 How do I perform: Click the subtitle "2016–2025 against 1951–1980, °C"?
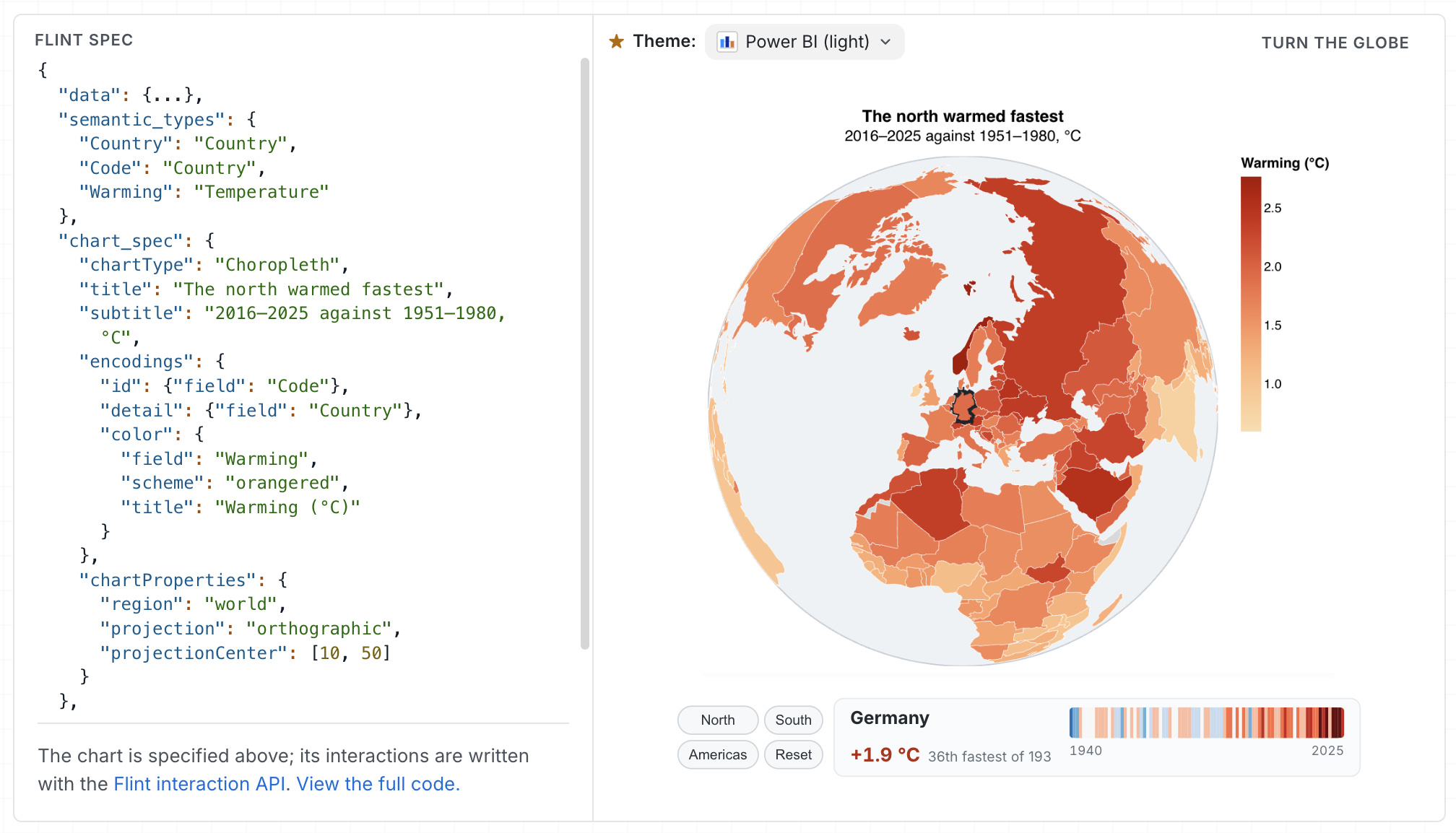click(x=962, y=136)
